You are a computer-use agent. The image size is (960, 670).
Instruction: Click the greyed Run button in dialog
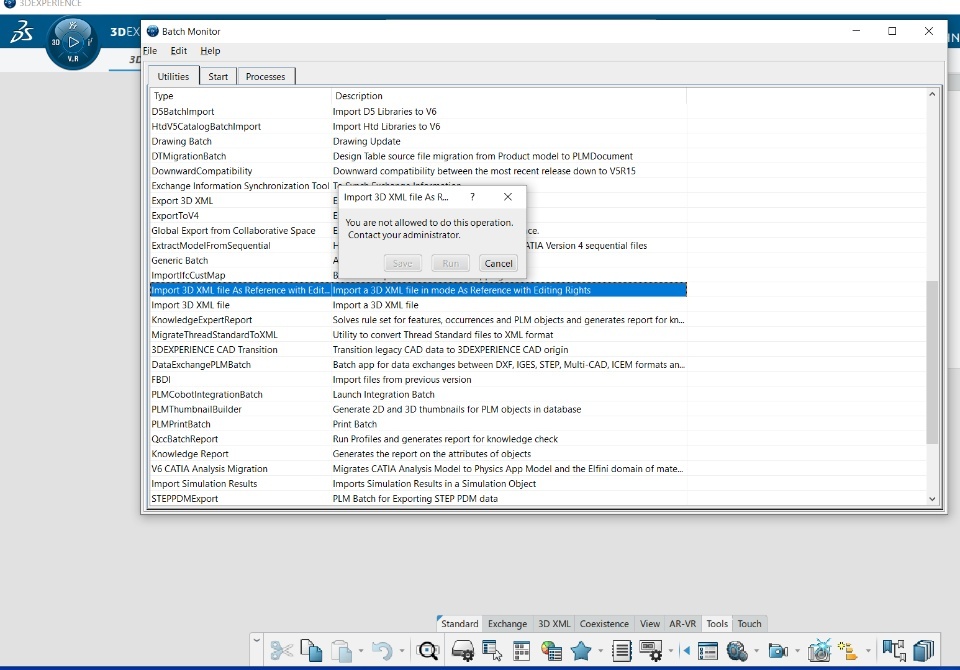[451, 263]
